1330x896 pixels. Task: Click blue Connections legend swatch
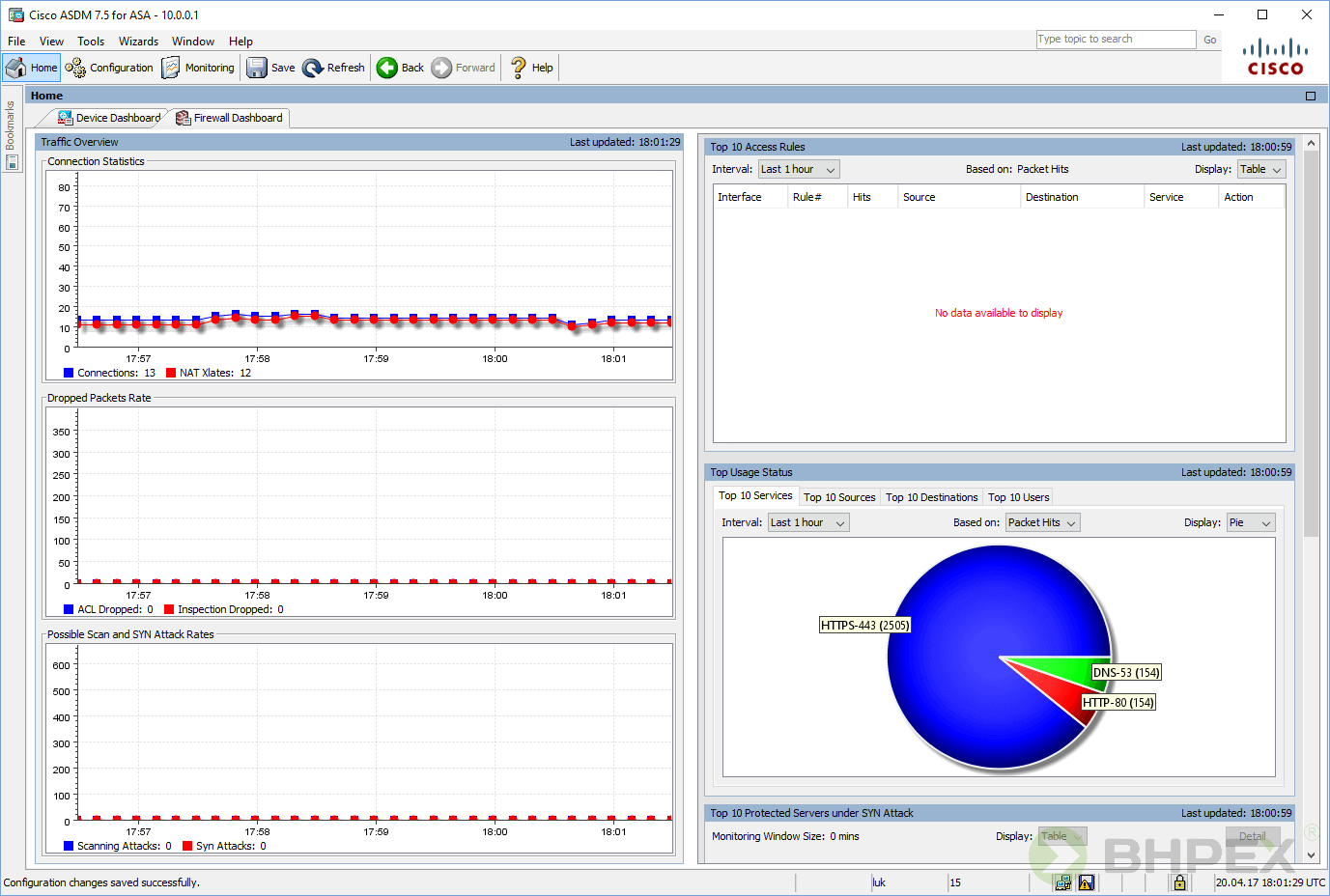coord(69,373)
